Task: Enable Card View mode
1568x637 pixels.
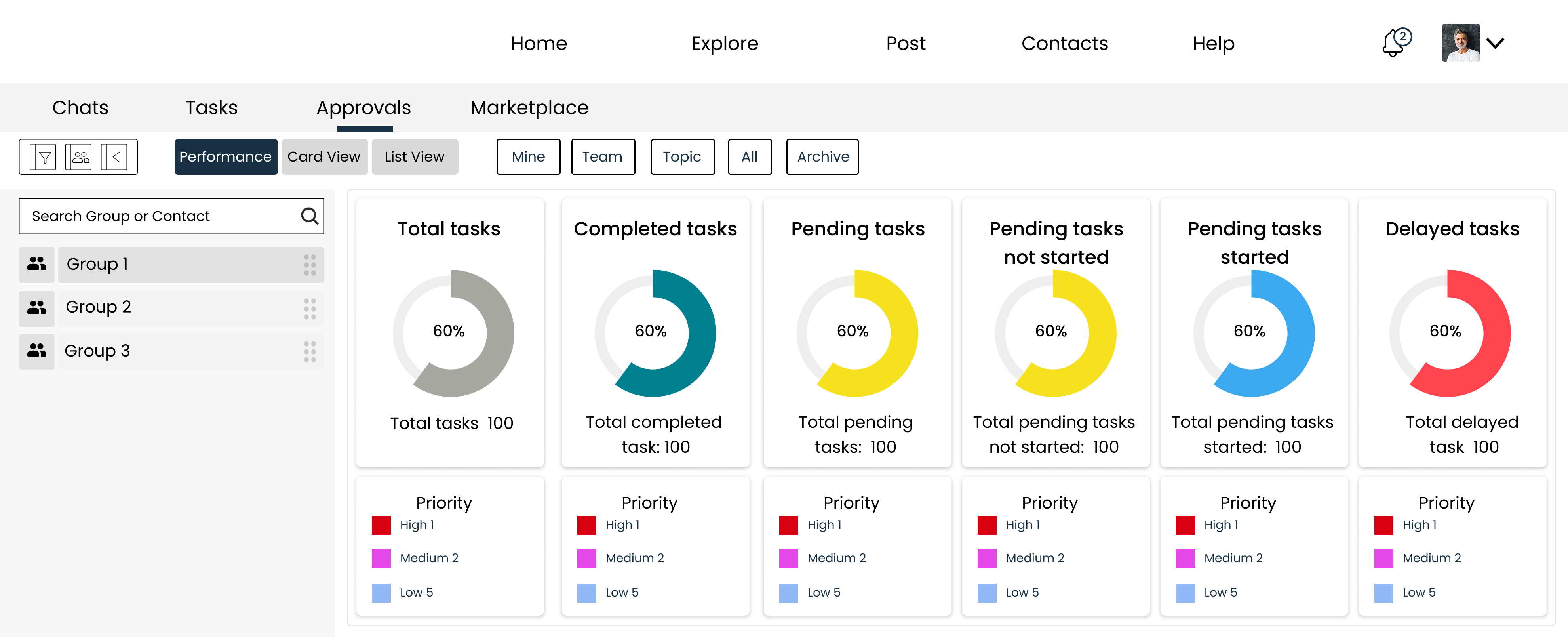Action: (x=324, y=156)
